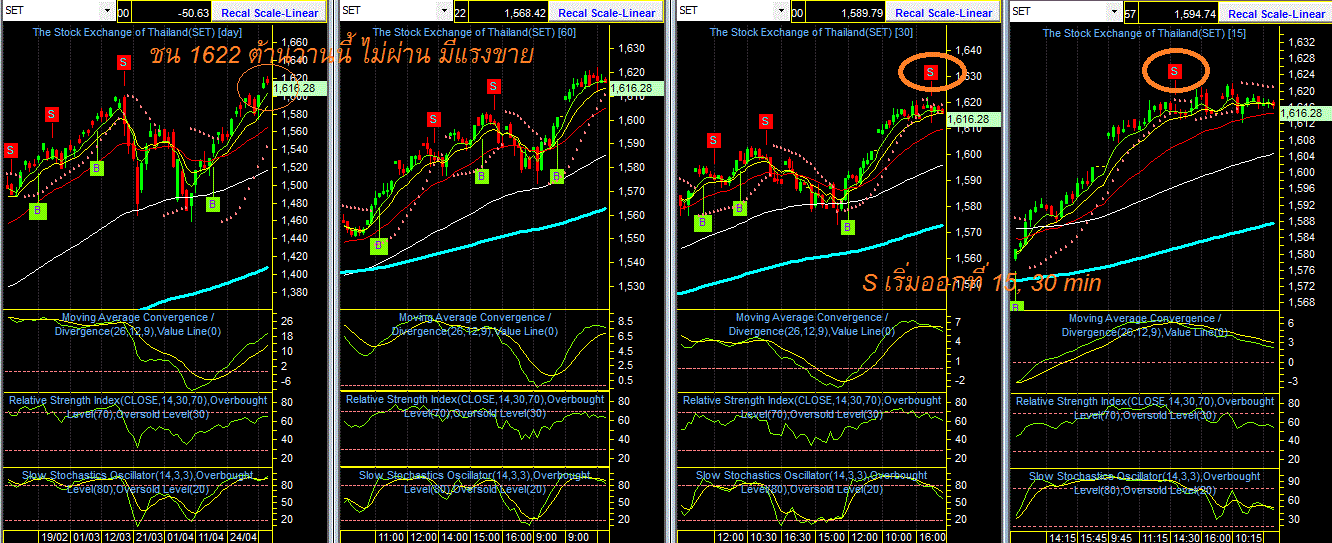Viewport: 1332px width, 543px height.
Task: Click the Relative Strength Index label in the 15-minute chart
Action: click(1145, 407)
